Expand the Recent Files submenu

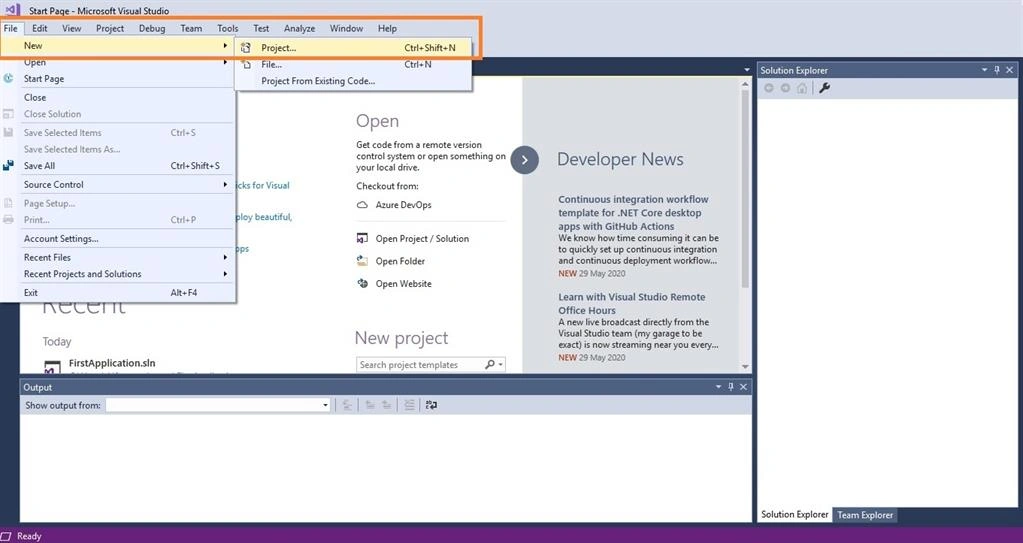pyautogui.click(x=117, y=257)
